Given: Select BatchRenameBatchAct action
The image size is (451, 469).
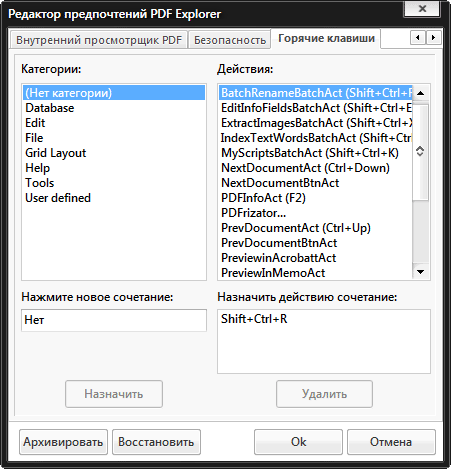Looking at the screenshot, I should [316, 93].
